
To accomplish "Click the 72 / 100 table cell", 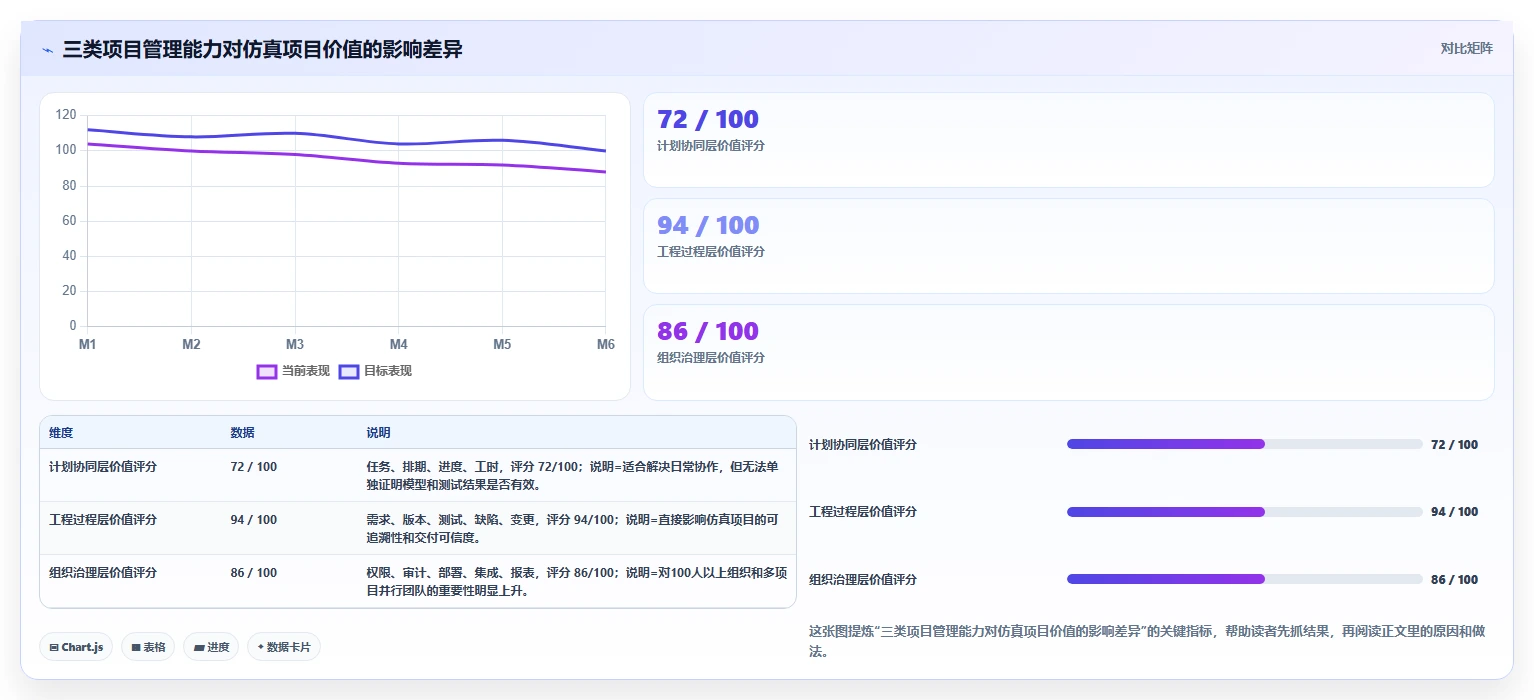I will point(254,467).
